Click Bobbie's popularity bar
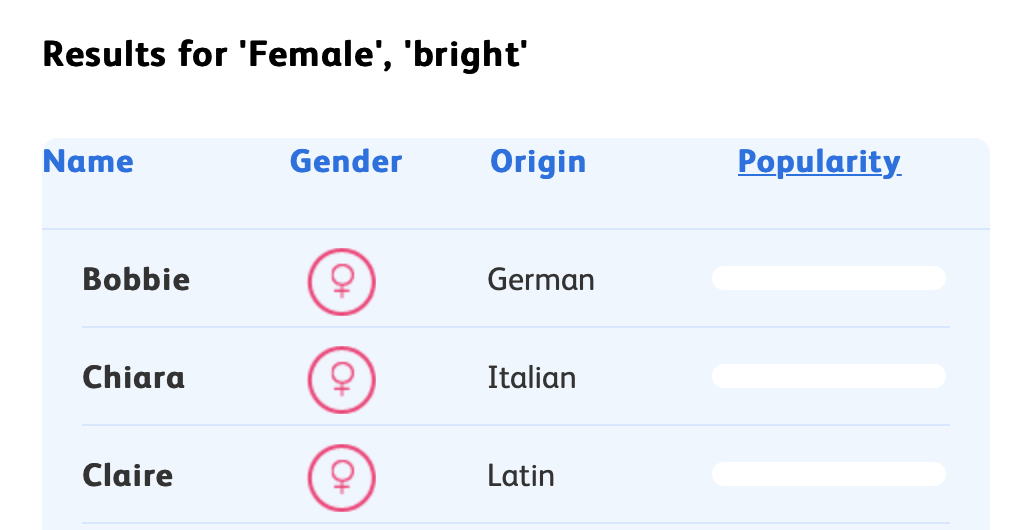The width and height of the screenshot is (1024, 530). pyautogui.click(x=828, y=278)
